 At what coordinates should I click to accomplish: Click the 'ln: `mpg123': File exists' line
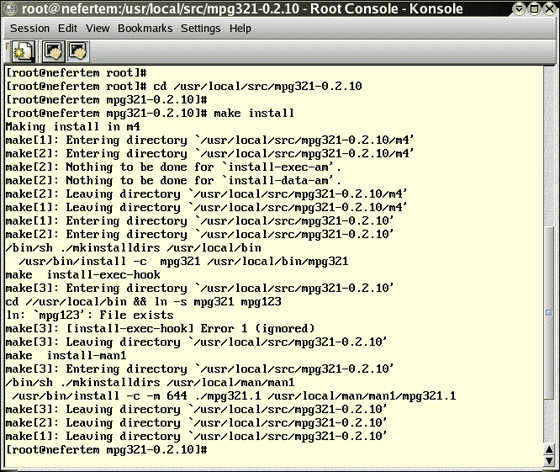pyautogui.click(x=90, y=315)
